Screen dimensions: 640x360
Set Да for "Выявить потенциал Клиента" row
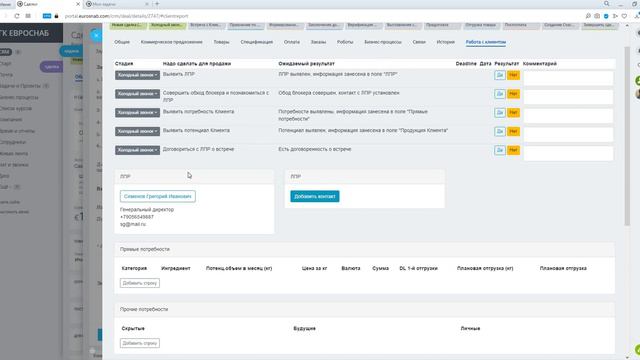[x=500, y=131]
